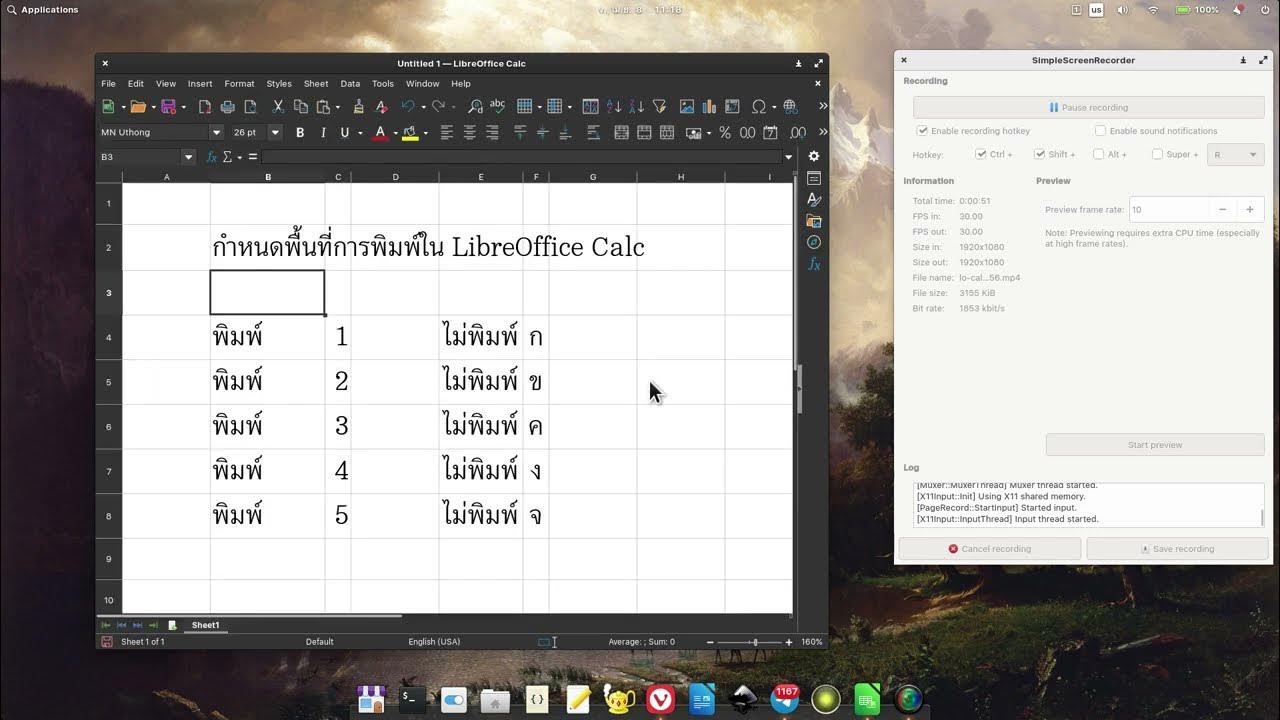The width and height of the screenshot is (1280, 720).
Task: Open a file with the Open folder icon
Action: pyautogui.click(x=138, y=106)
